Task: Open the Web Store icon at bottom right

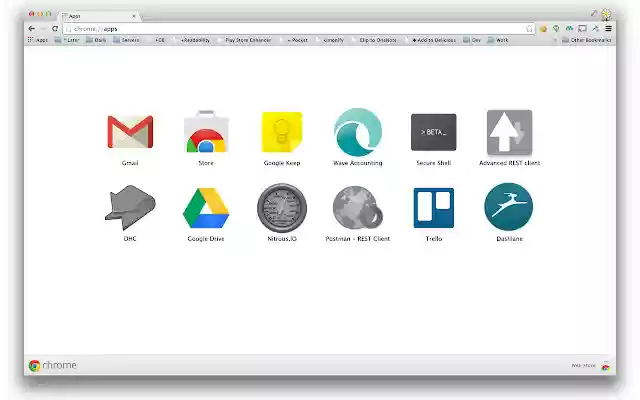Action: point(606,366)
